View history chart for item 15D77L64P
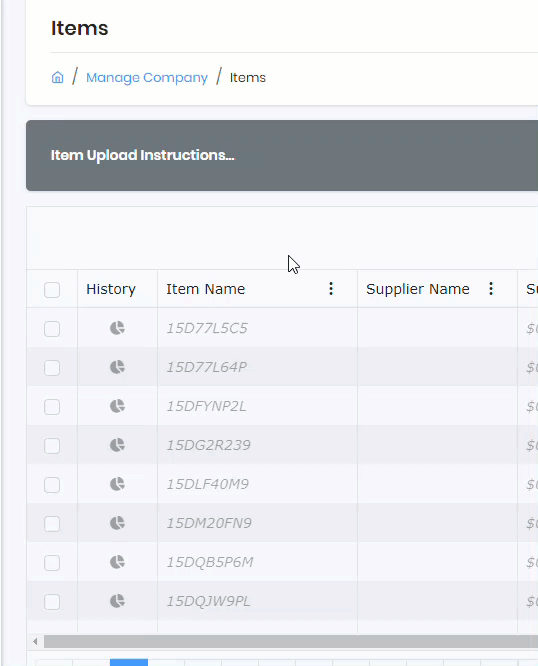 [x=117, y=367]
